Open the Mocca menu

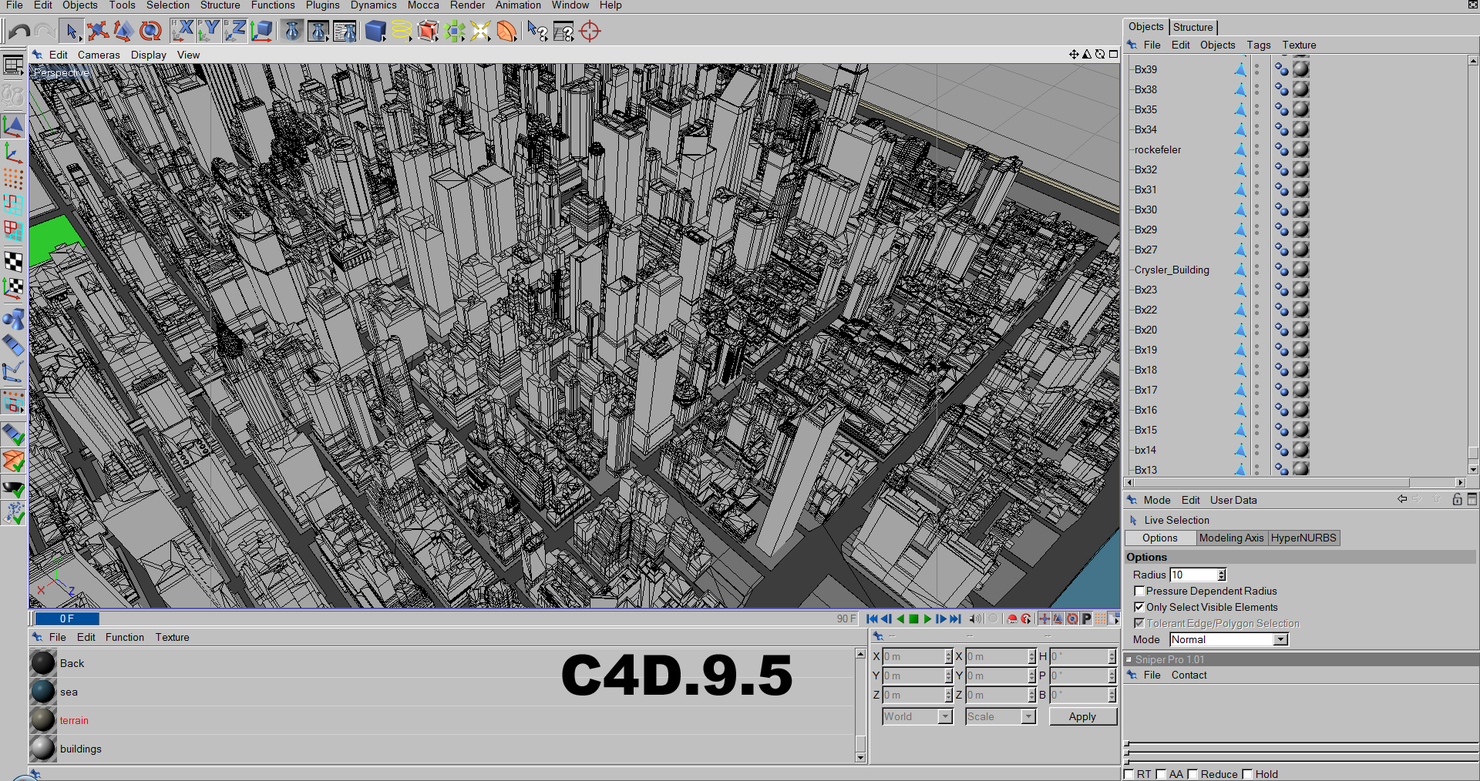pyautogui.click(x=423, y=5)
